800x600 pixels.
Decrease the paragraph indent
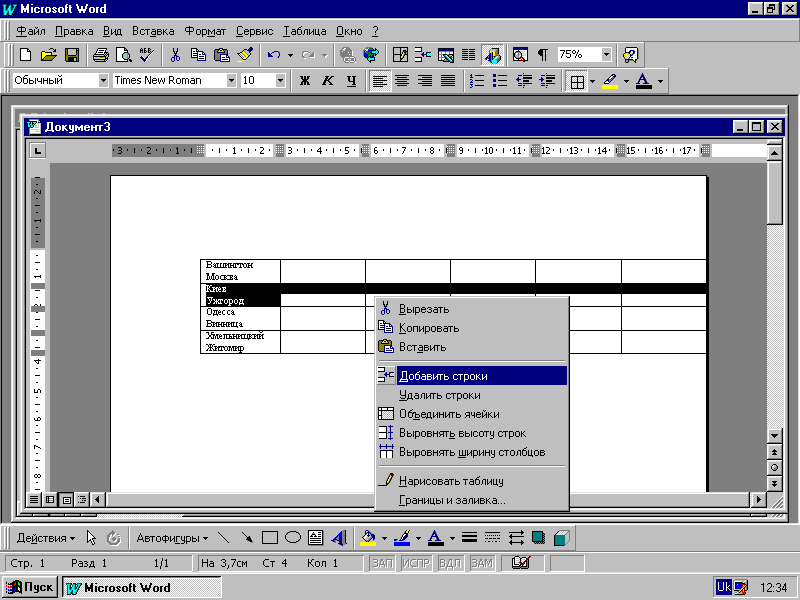click(523, 81)
